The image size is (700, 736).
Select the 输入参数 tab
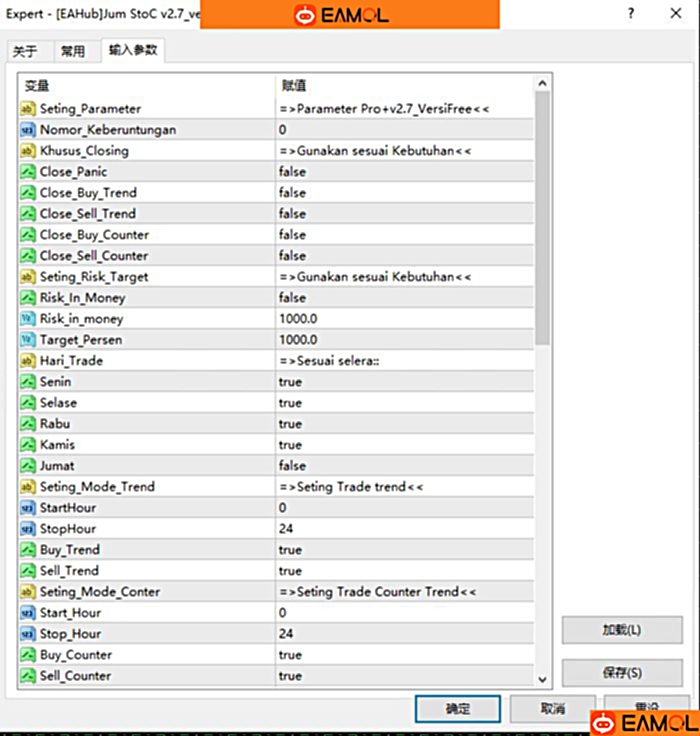(x=133, y=50)
